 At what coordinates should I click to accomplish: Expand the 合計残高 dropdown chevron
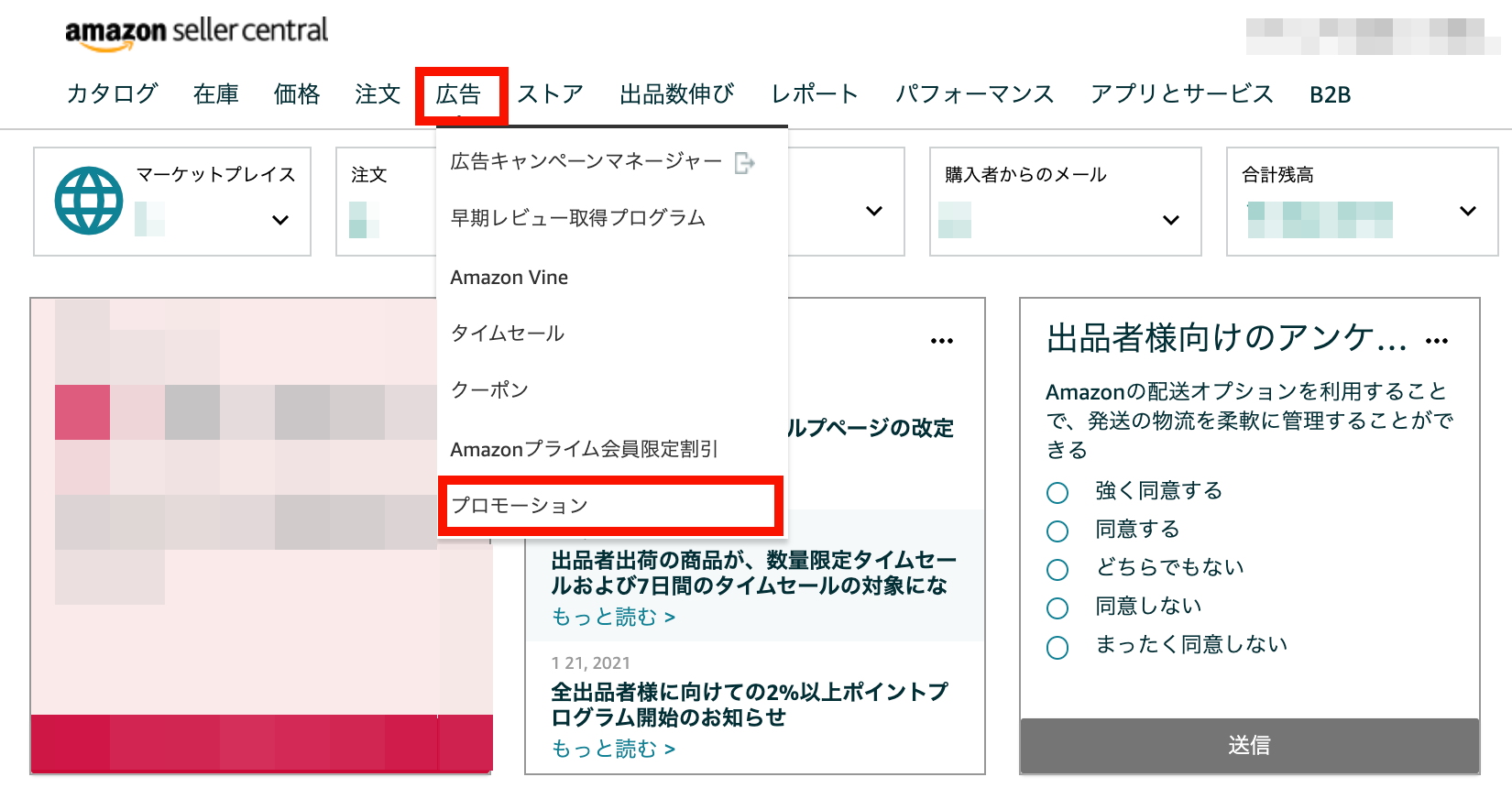click(1468, 211)
